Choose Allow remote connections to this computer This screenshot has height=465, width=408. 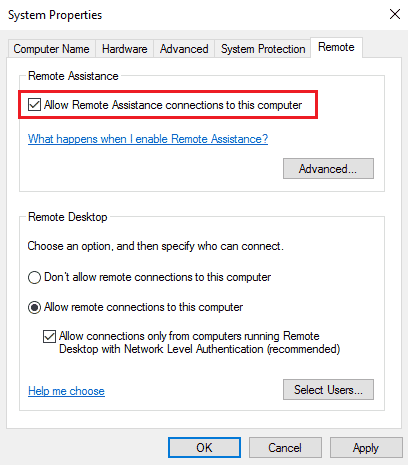point(35,307)
